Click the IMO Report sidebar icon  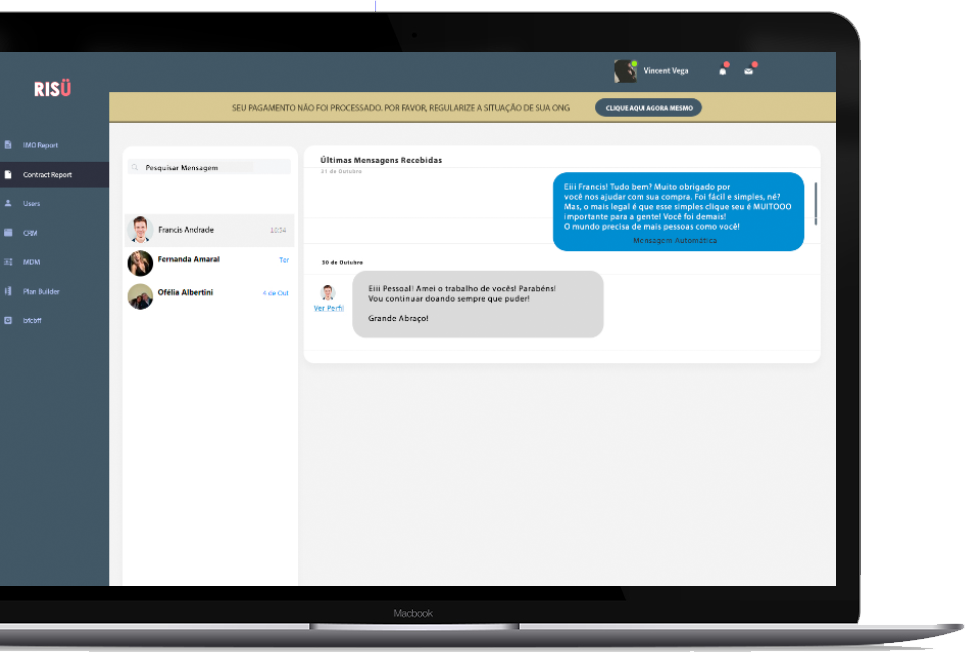(8, 145)
